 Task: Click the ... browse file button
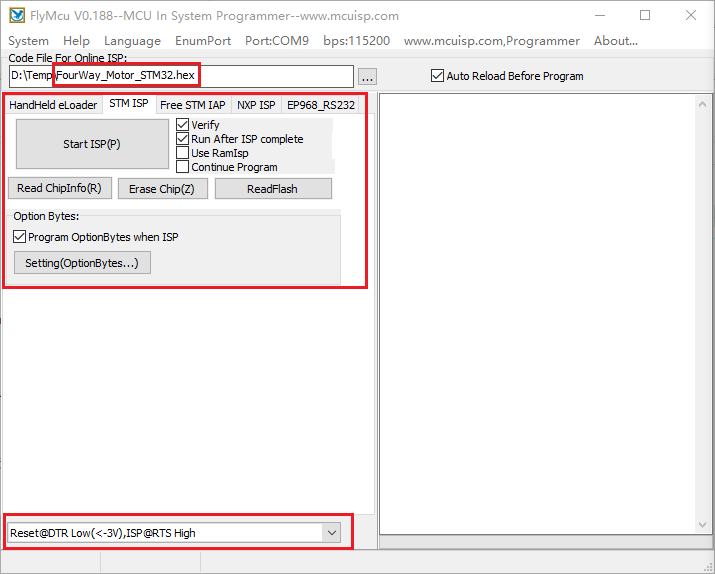pos(368,77)
